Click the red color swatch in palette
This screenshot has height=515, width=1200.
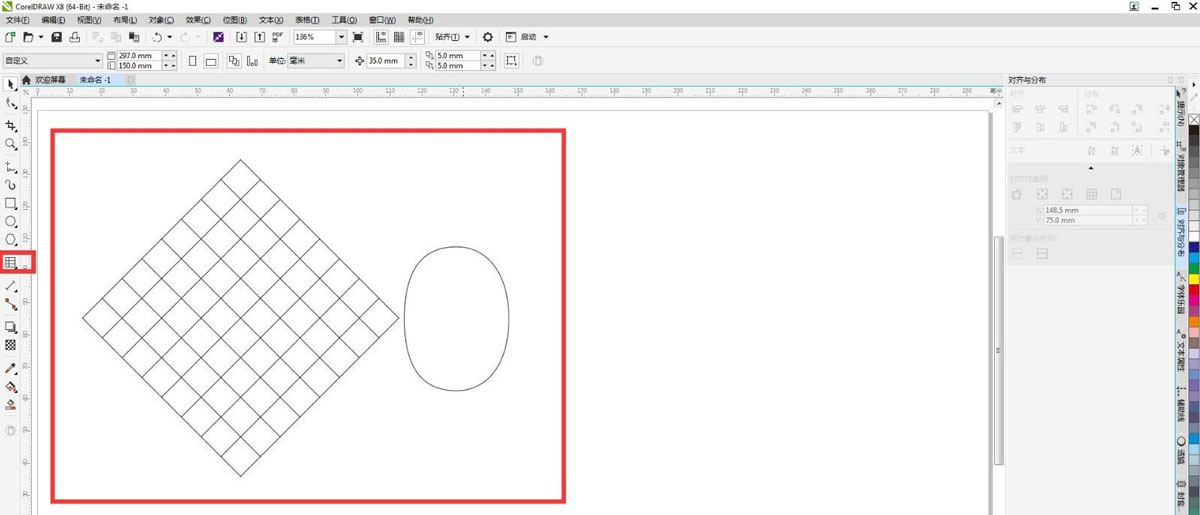pos(1194,289)
